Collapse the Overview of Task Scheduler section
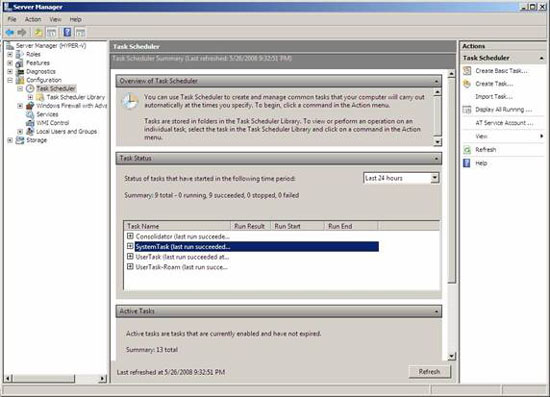Screen dimensions: 550x397 point(436,81)
